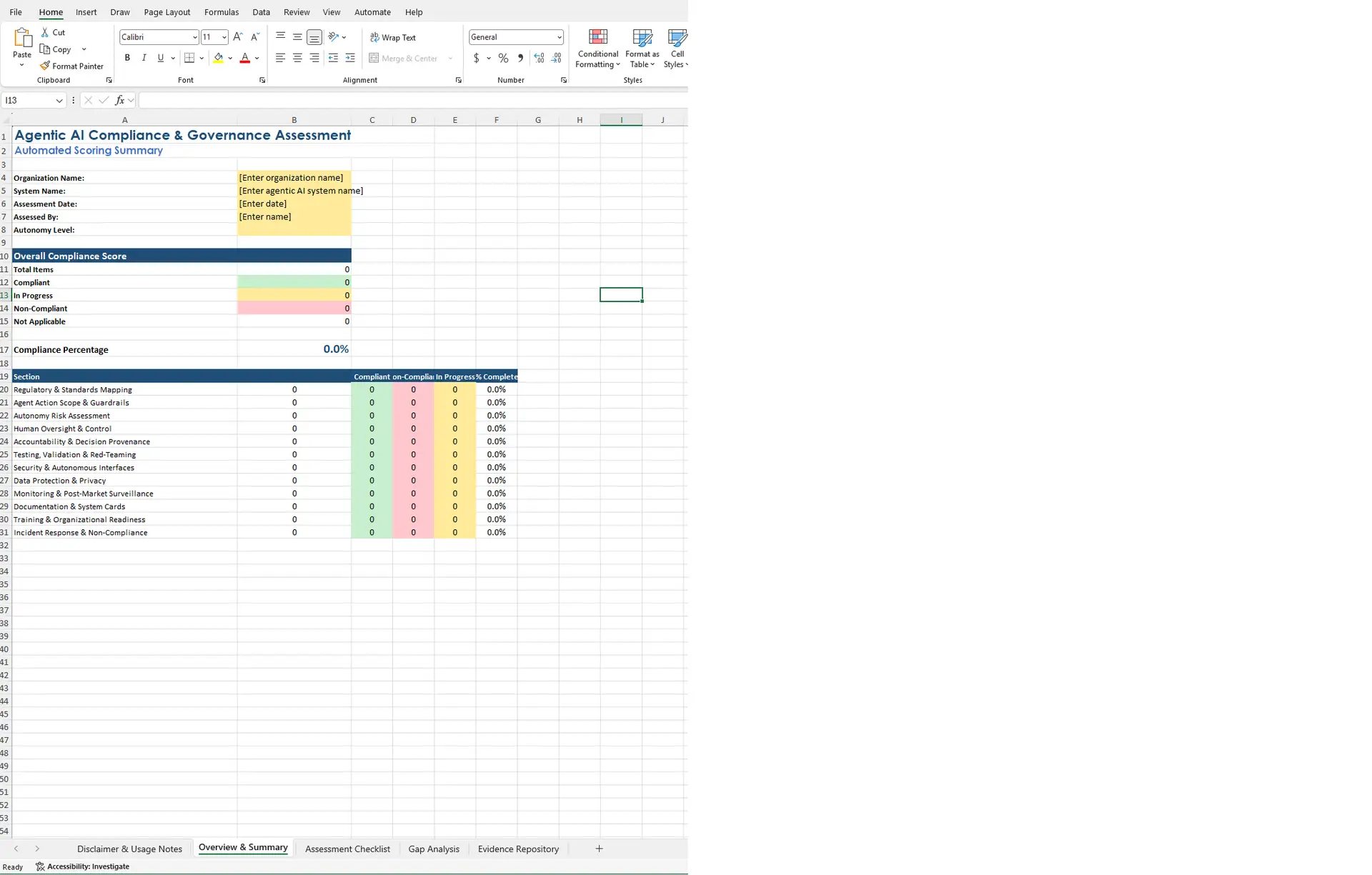Click Increase Decimal in the Number group

(x=539, y=59)
